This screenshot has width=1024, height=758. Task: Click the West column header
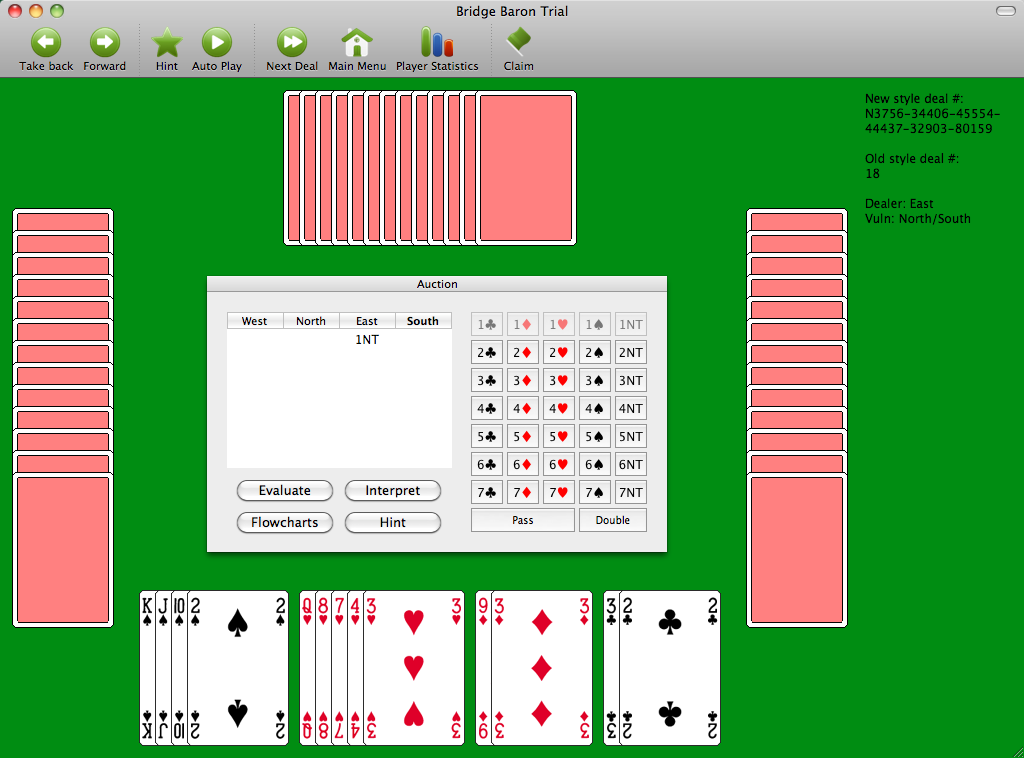pos(255,321)
